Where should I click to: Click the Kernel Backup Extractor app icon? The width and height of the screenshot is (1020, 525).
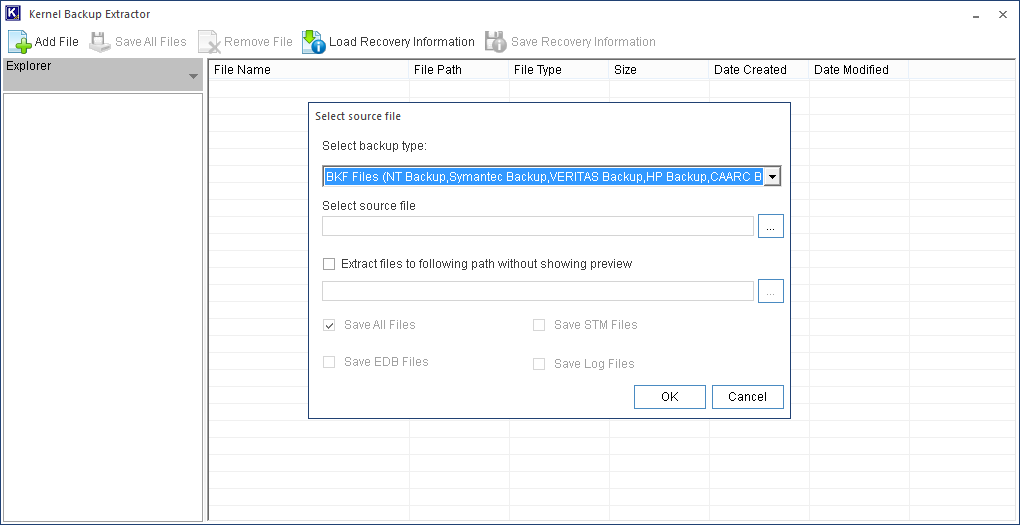(x=13, y=14)
